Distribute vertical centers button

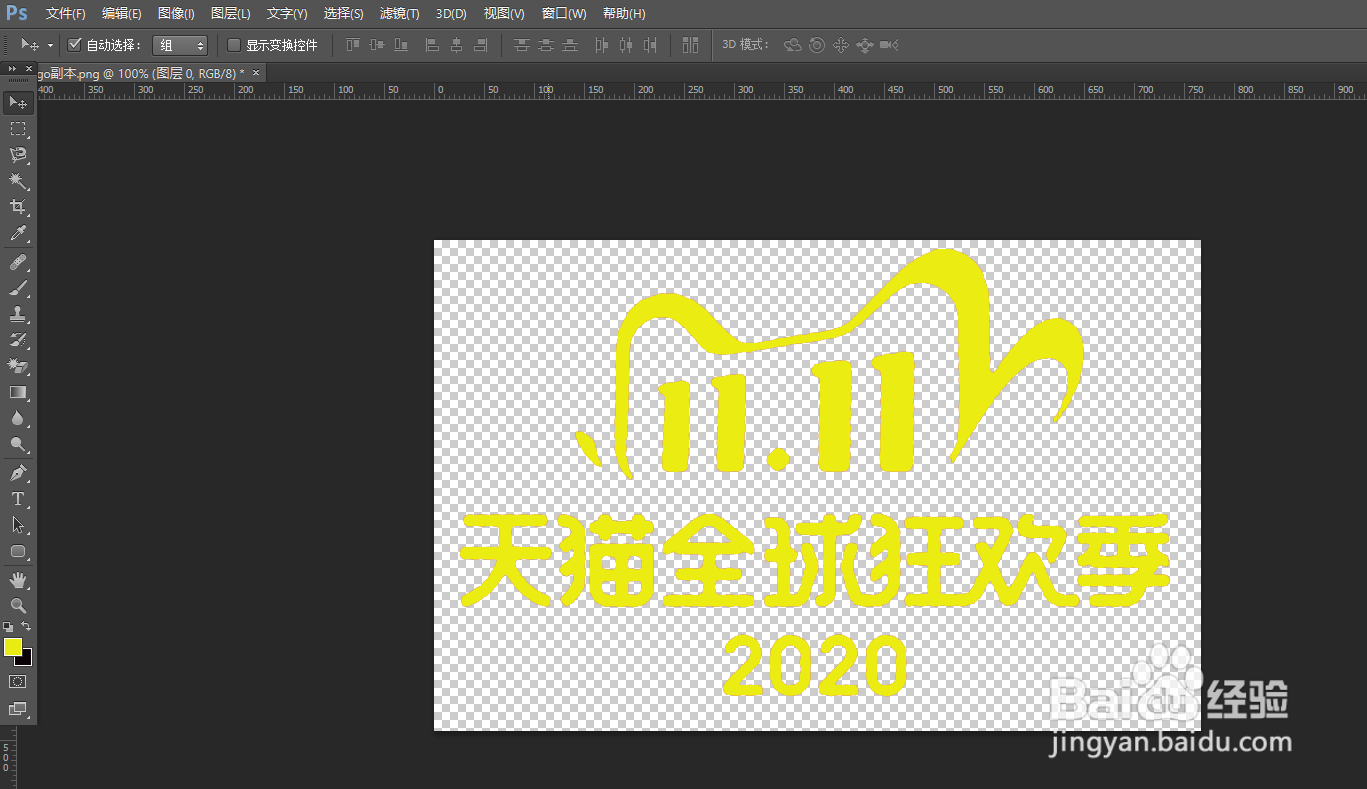[545, 45]
